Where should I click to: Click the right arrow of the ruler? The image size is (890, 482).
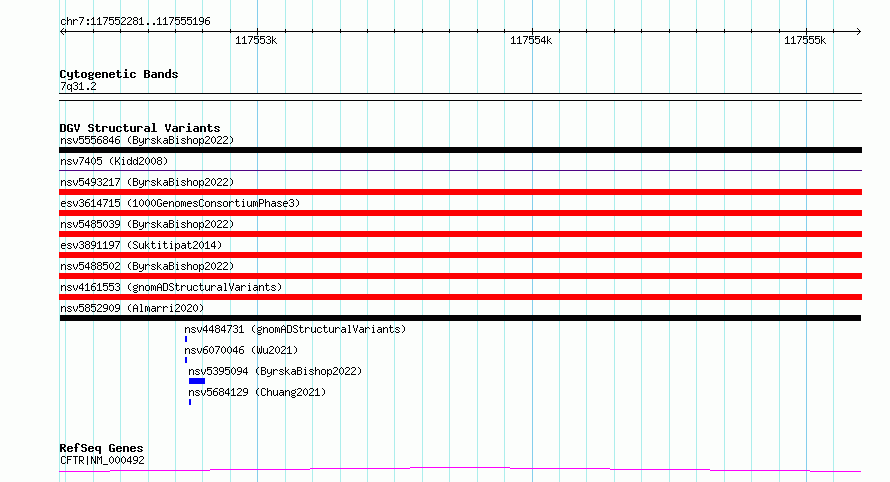tap(858, 32)
